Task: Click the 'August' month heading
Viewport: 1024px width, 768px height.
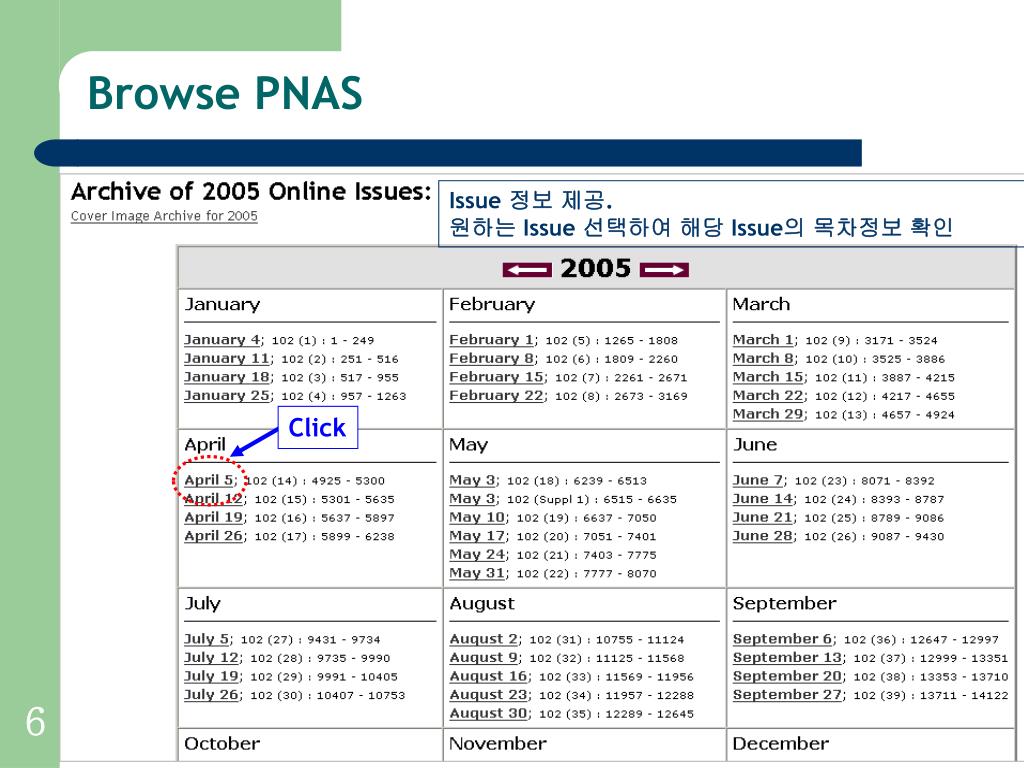Action: point(482,604)
